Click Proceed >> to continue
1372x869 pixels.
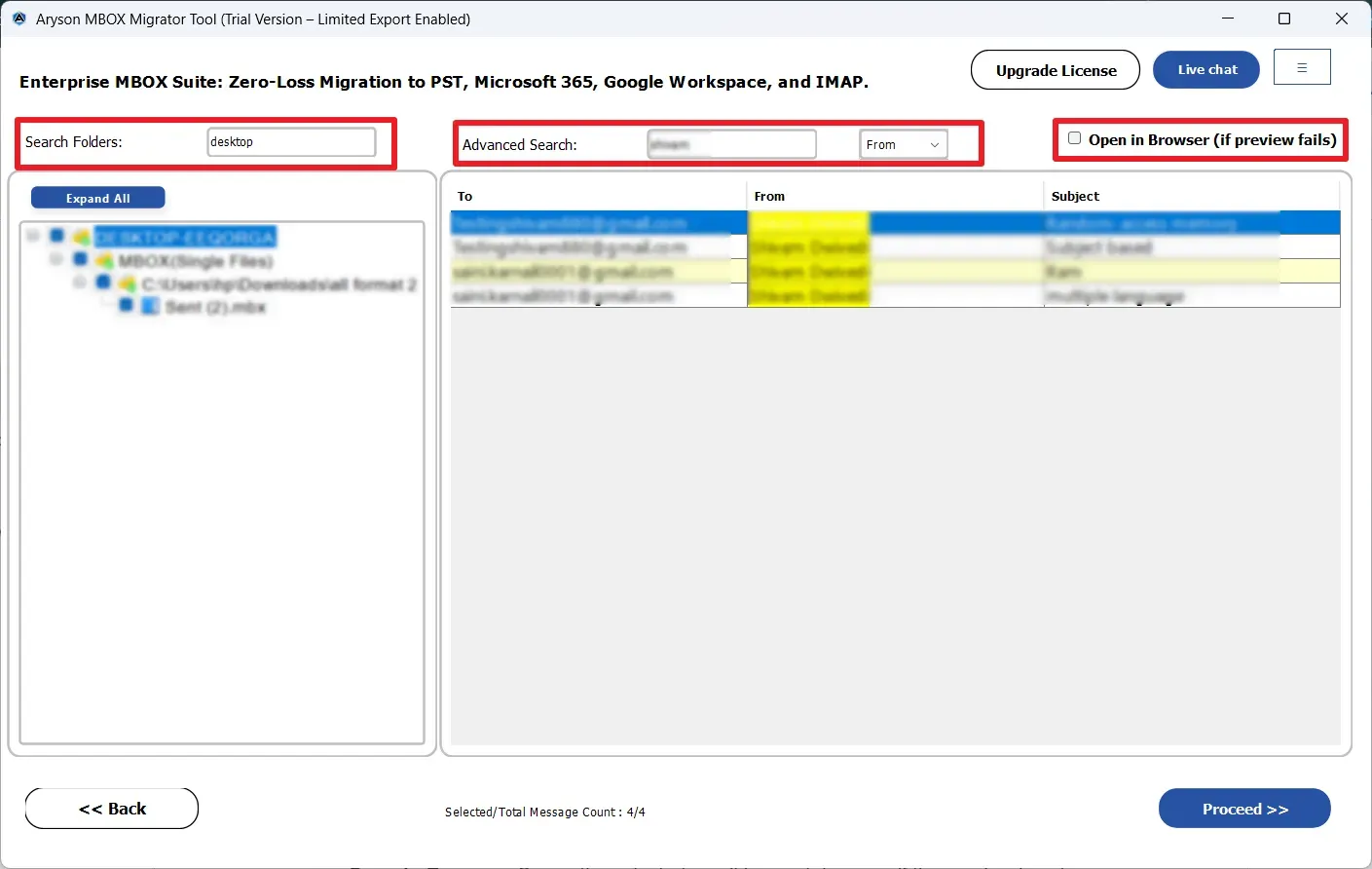(x=1244, y=809)
